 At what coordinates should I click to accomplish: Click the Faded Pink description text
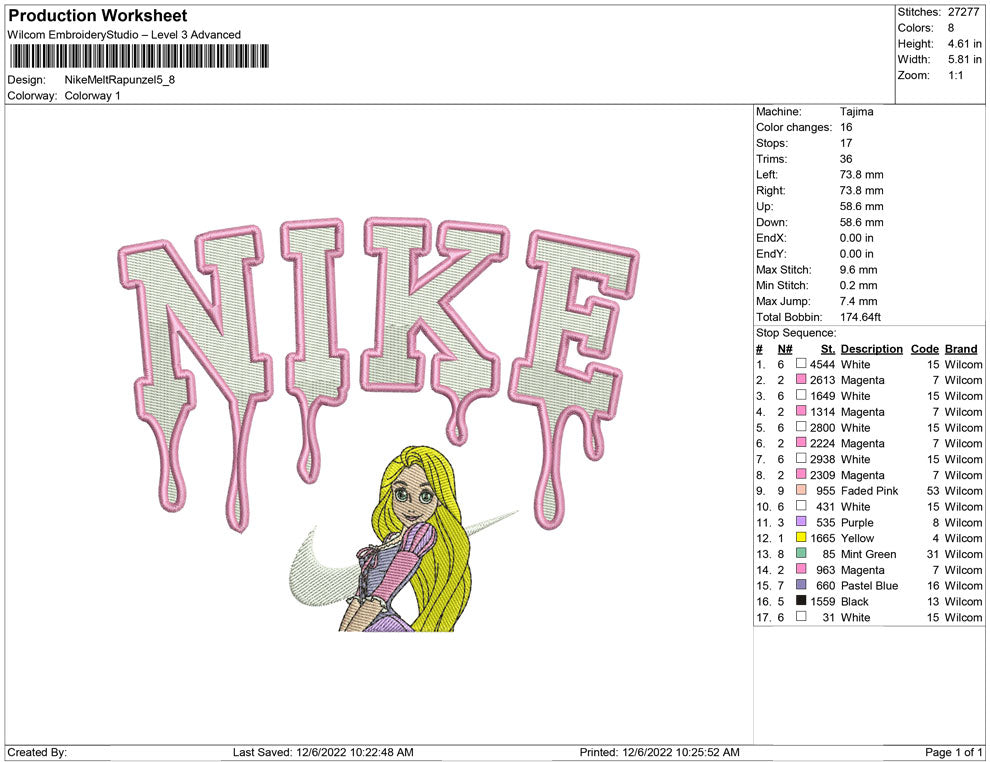click(869, 491)
